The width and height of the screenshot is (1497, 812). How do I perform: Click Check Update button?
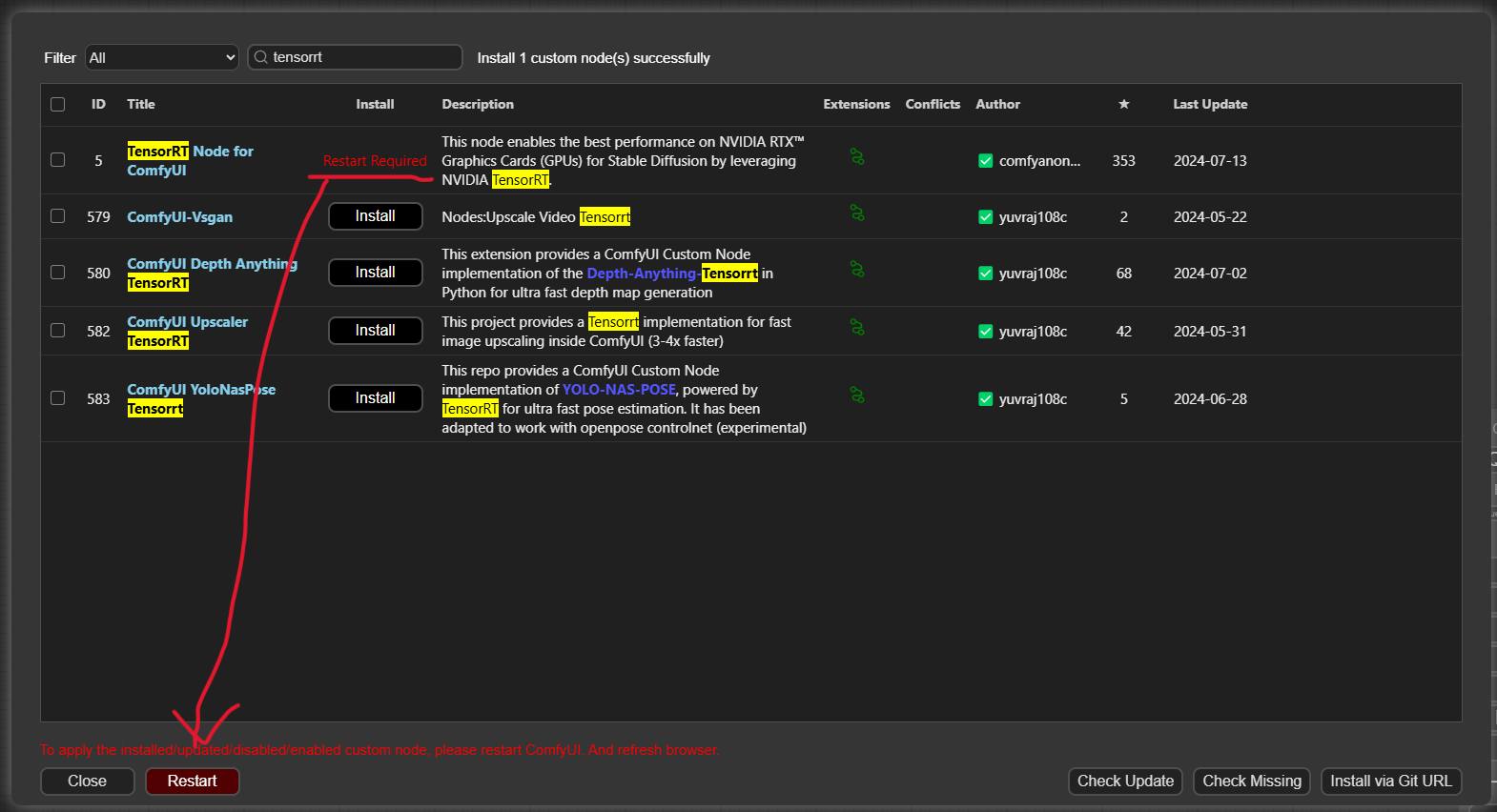(x=1125, y=782)
